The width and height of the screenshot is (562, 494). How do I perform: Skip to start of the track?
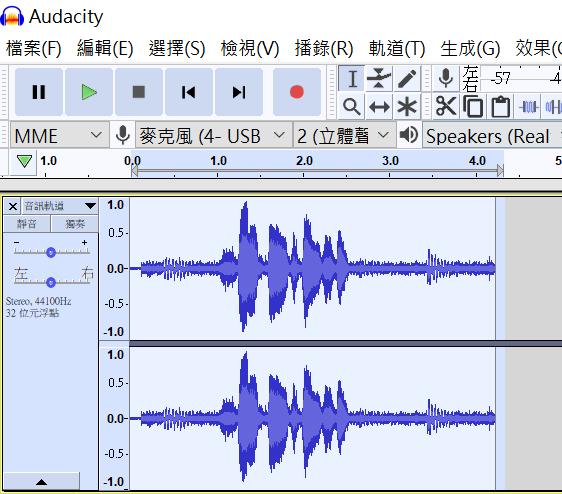pyautogui.click(x=189, y=92)
